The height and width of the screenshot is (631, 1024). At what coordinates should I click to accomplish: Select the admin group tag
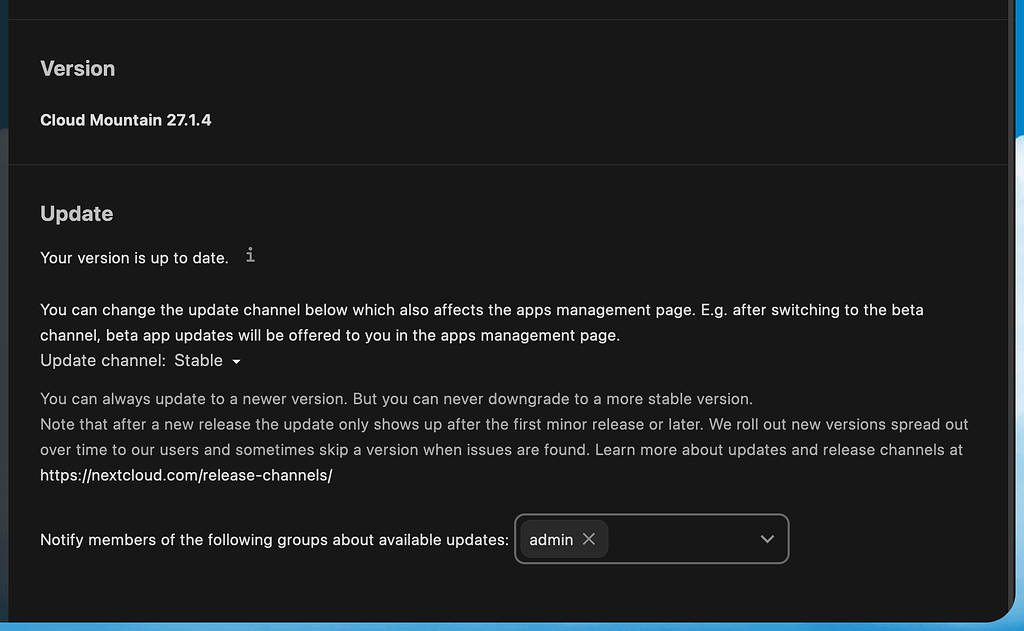[x=552, y=539]
